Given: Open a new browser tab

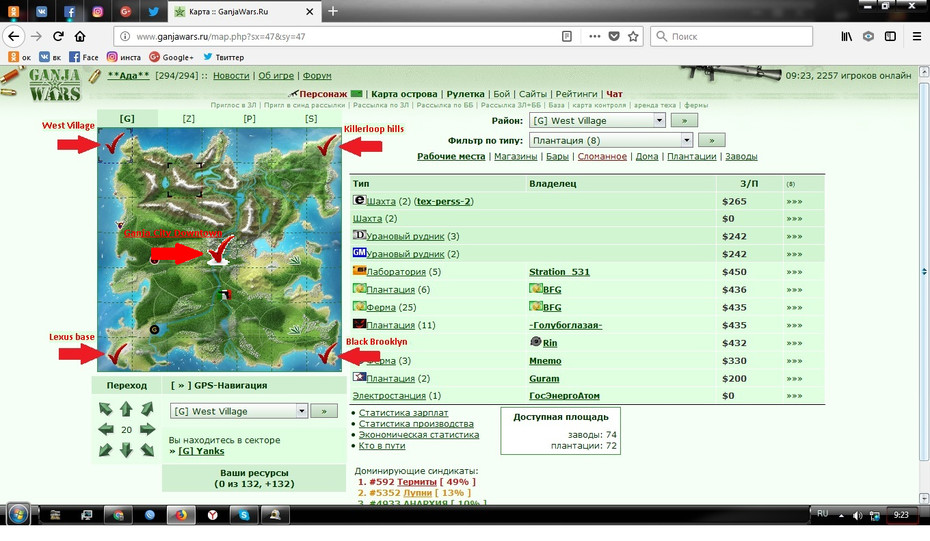Looking at the screenshot, I should pos(333,11).
